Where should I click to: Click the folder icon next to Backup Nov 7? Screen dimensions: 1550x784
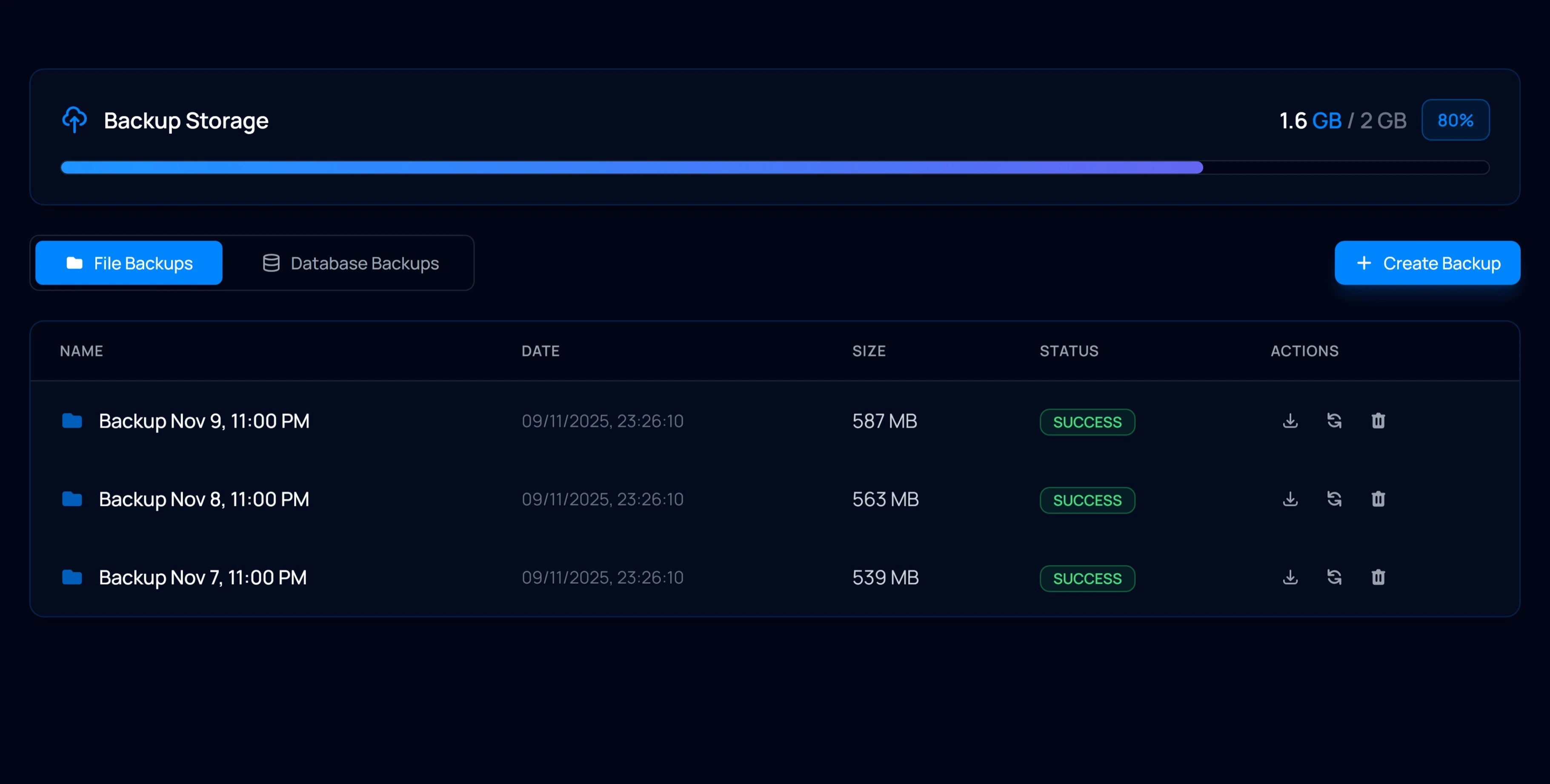tap(71, 577)
